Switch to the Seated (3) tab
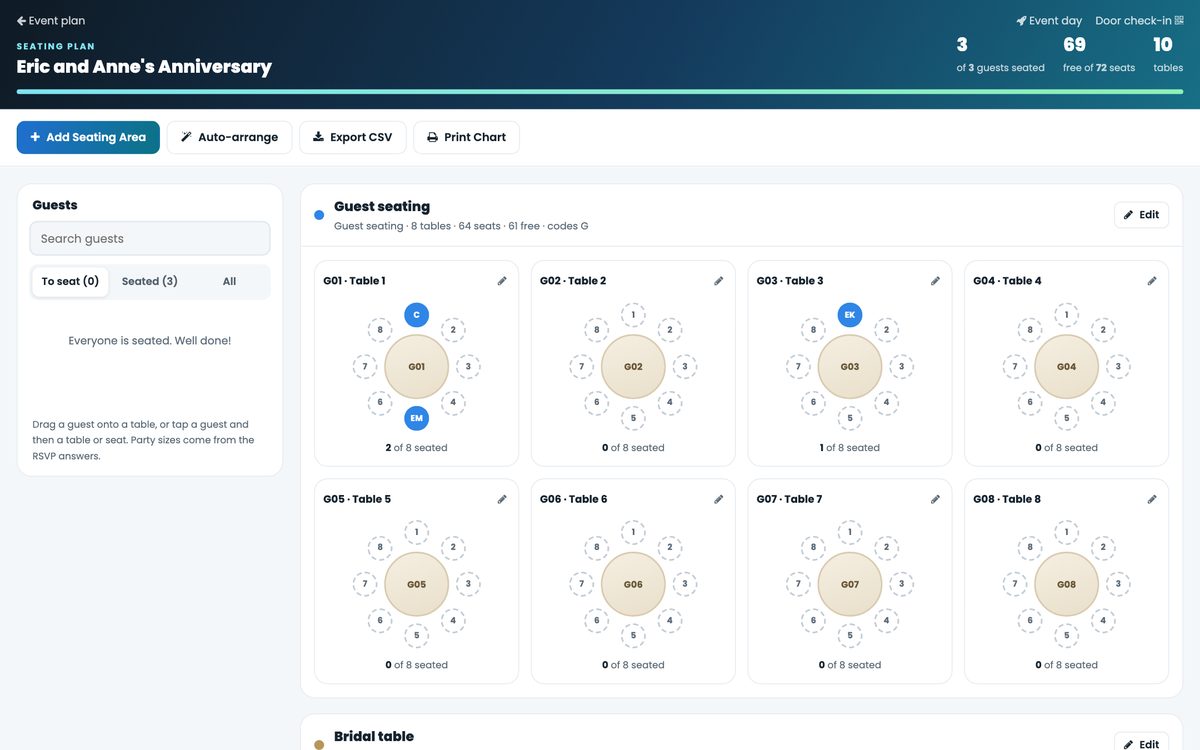This screenshot has height=750, width=1200. (x=150, y=281)
